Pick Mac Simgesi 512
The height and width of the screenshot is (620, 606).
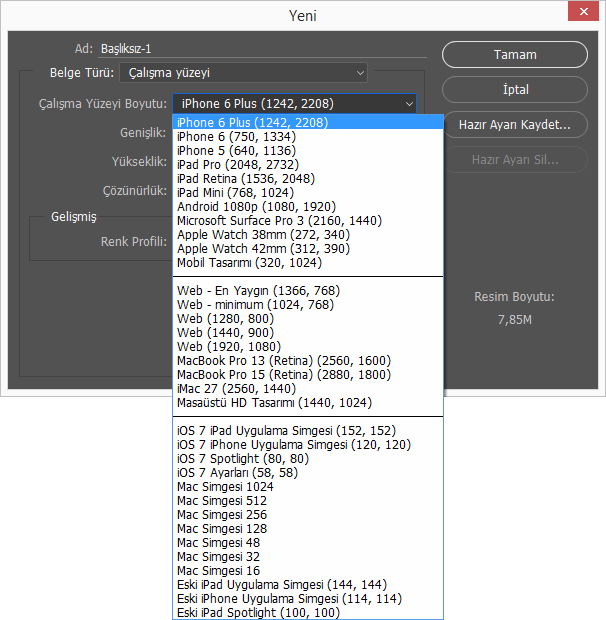(x=308, y=501)
